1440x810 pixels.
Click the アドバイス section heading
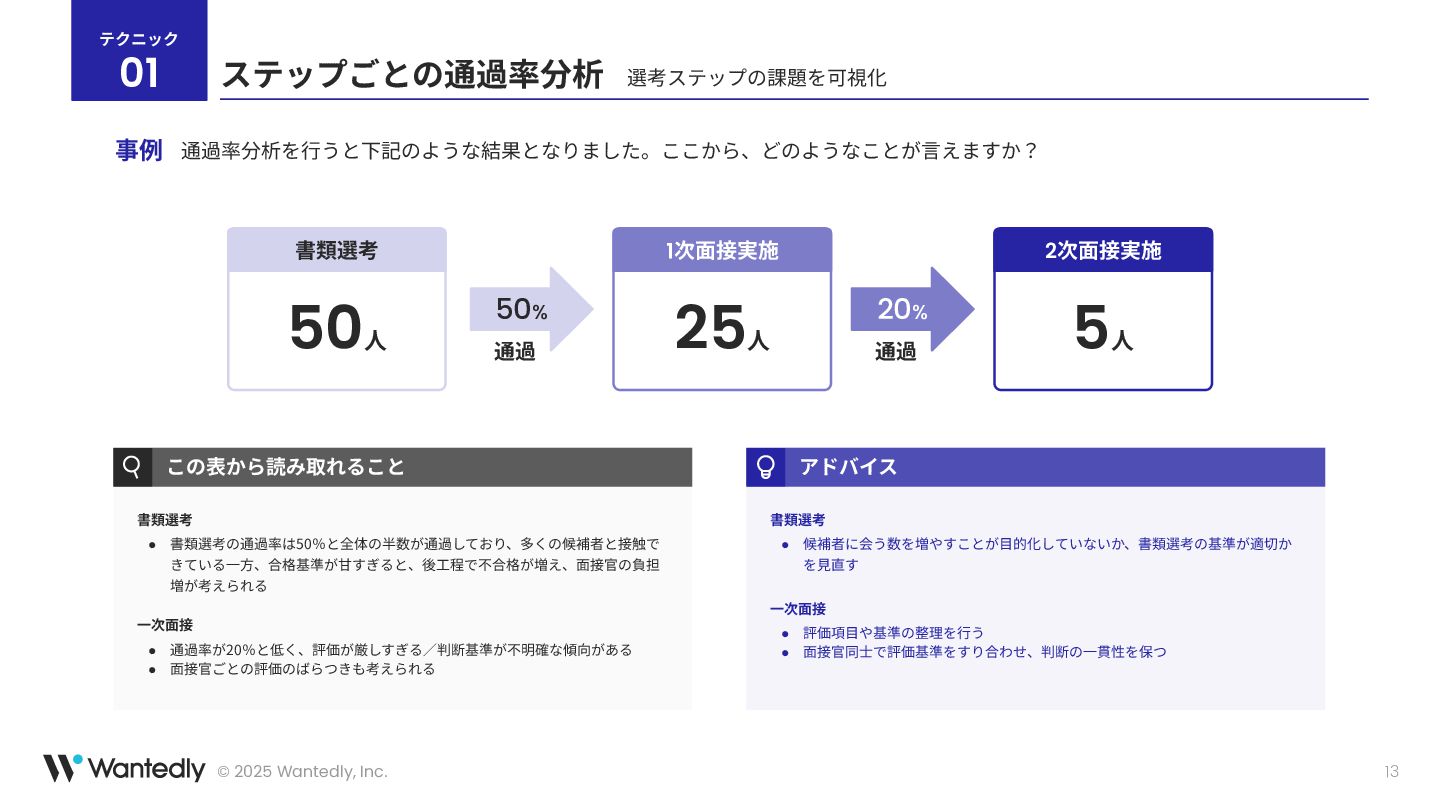click(848, 467)
